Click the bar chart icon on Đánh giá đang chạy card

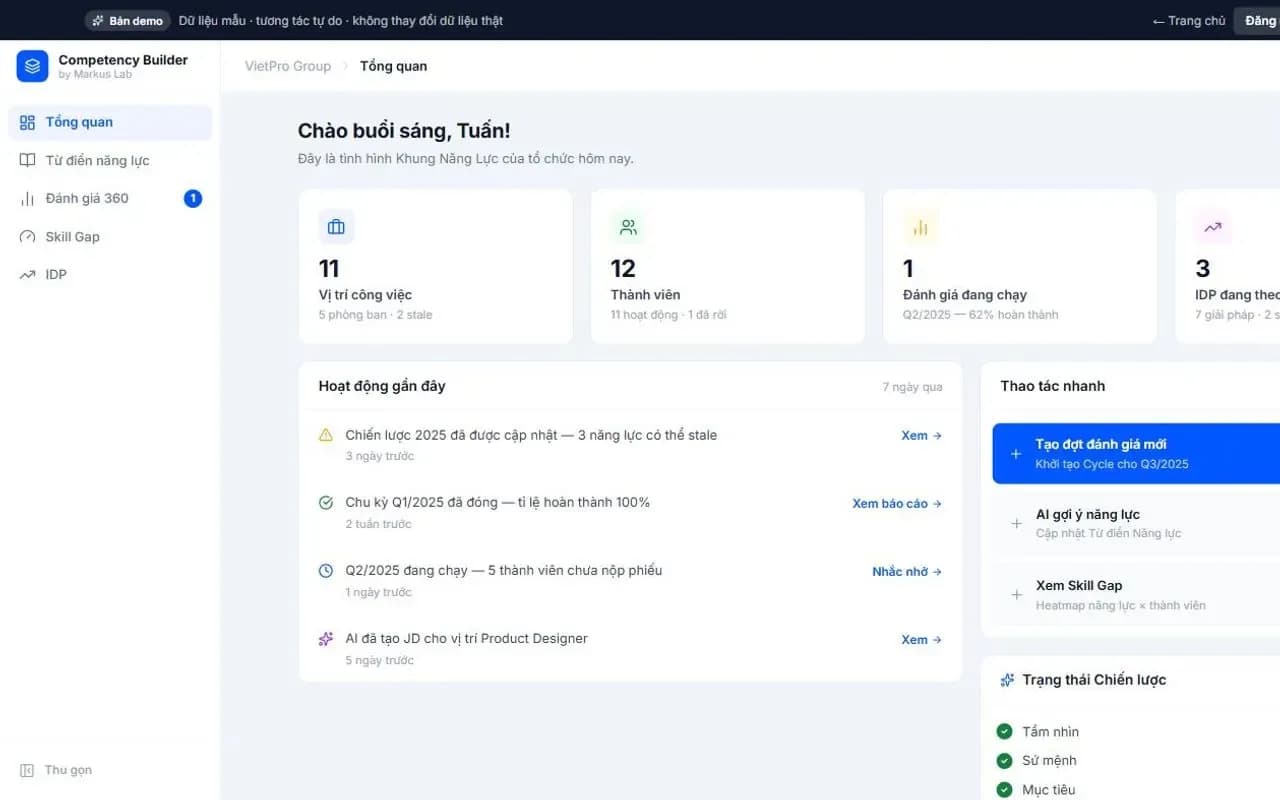920,227
